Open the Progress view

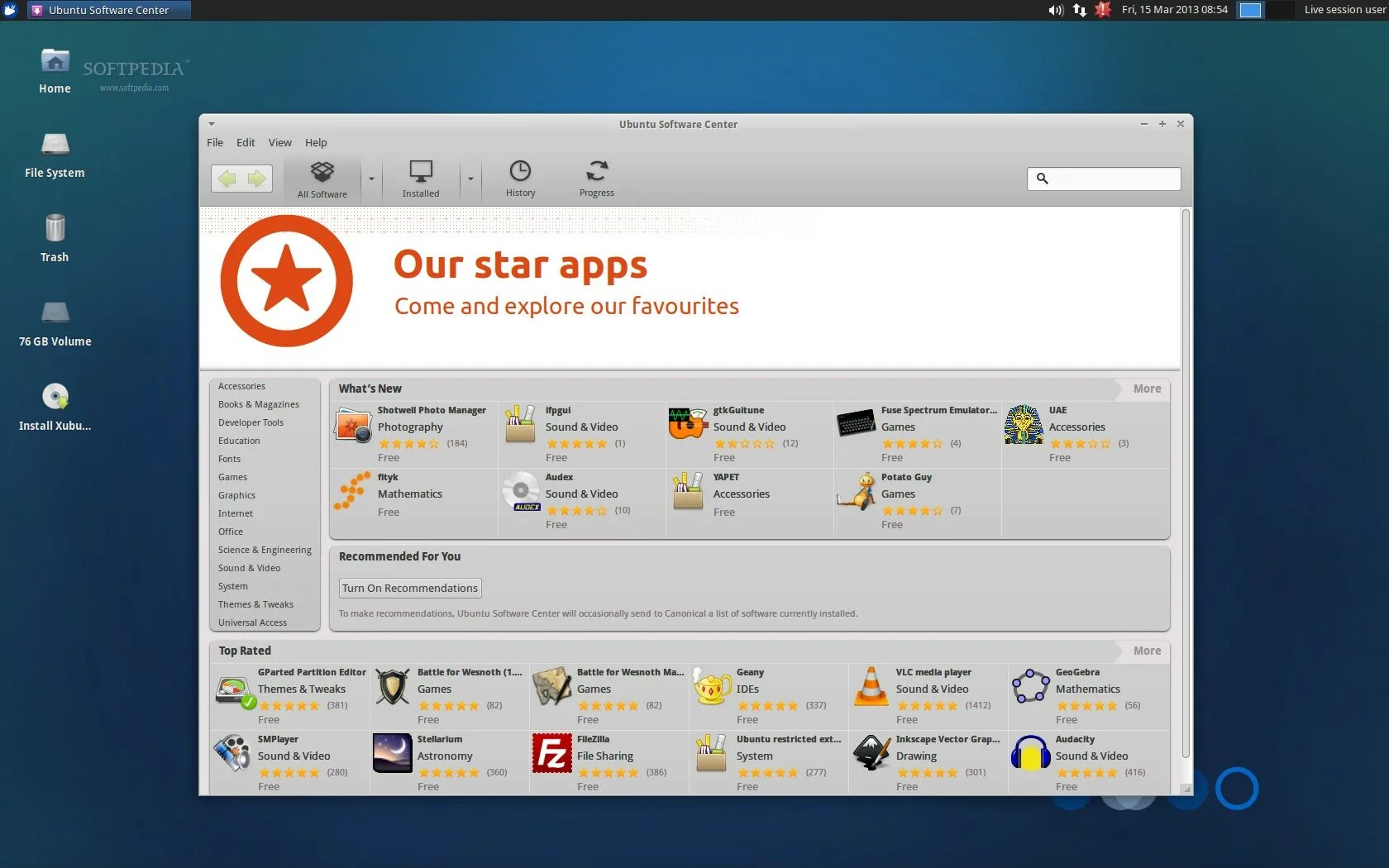coord(597,179)
